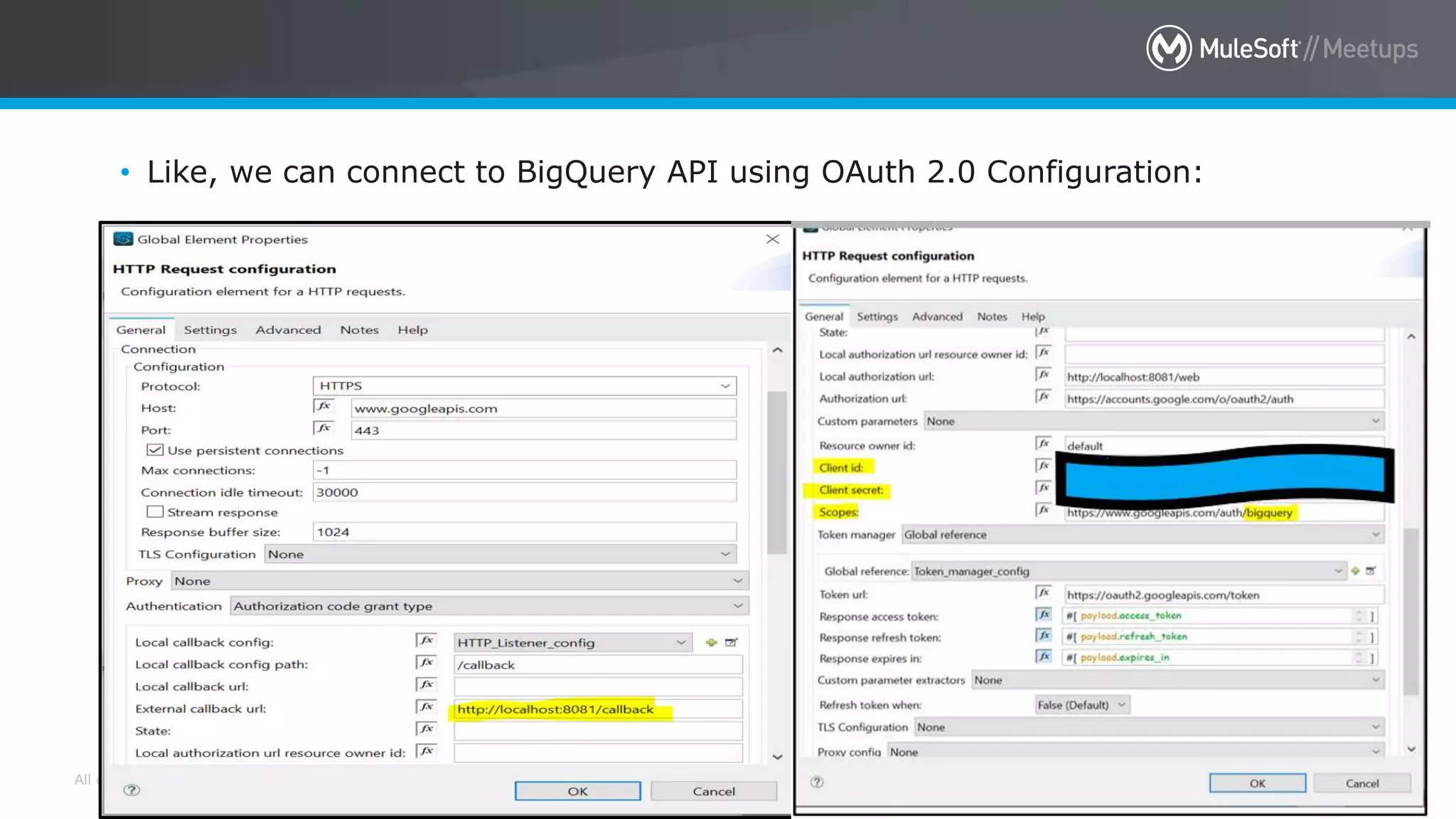Toggle fx for Response access token
This screenshot has height=819, width=1456.
(x=1044, y=614)
